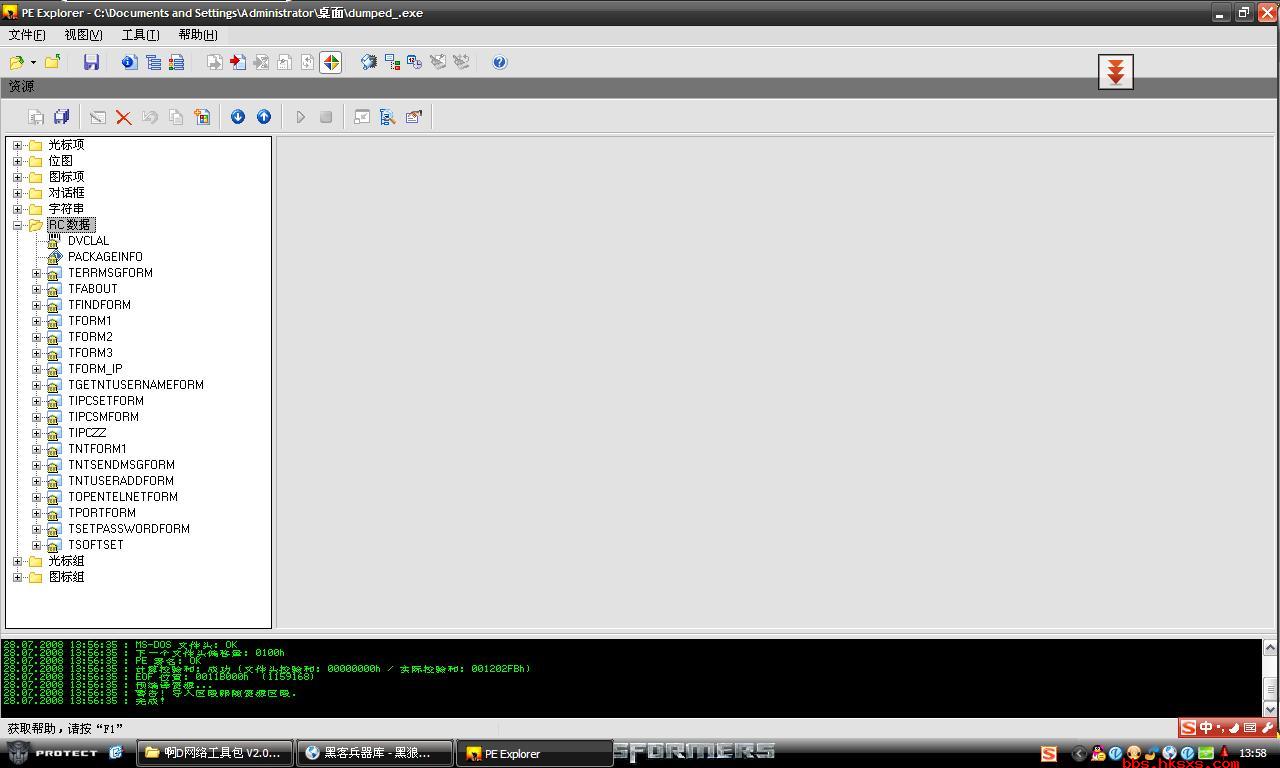The height and width of the screenshot is (768, 1280).
Task: Open the blue question mark Help icon
Action: pyautogui.click(x=500, y=62)
